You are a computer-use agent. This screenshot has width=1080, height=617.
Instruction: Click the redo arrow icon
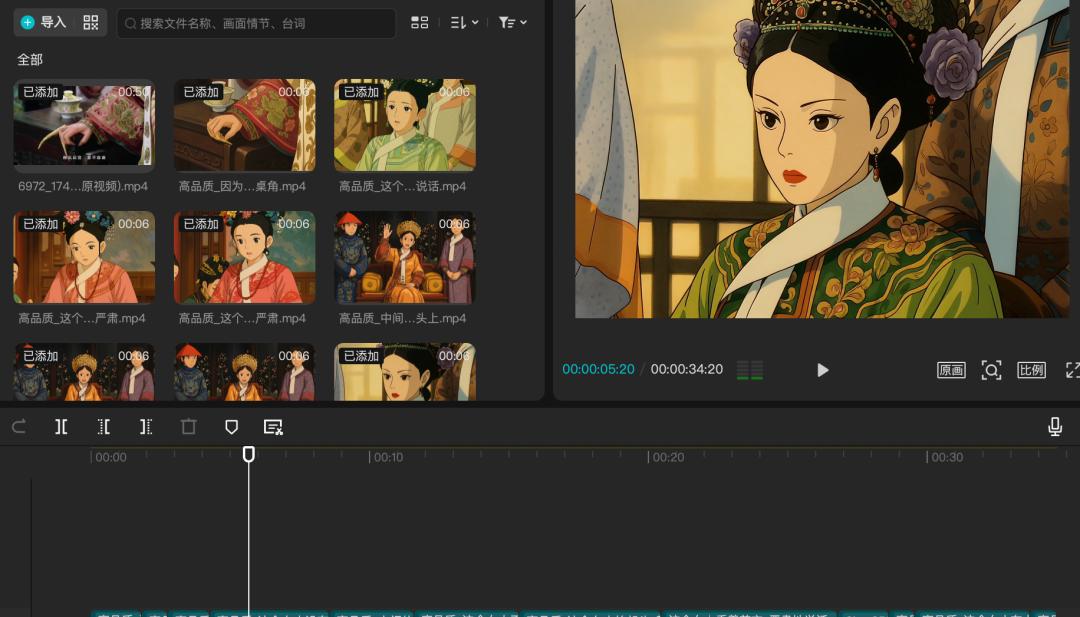[19, 427]
